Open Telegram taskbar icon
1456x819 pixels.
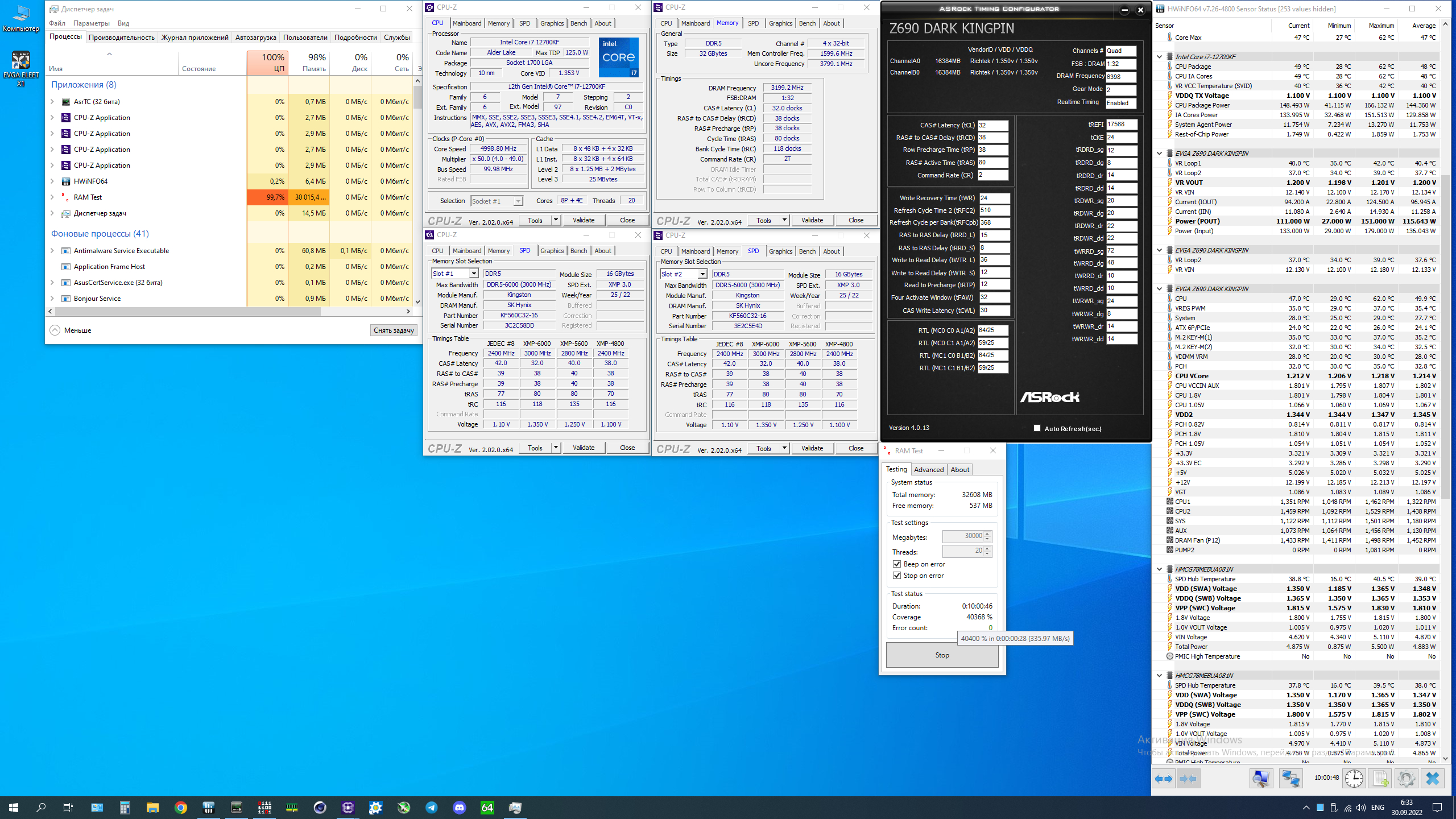431,807
